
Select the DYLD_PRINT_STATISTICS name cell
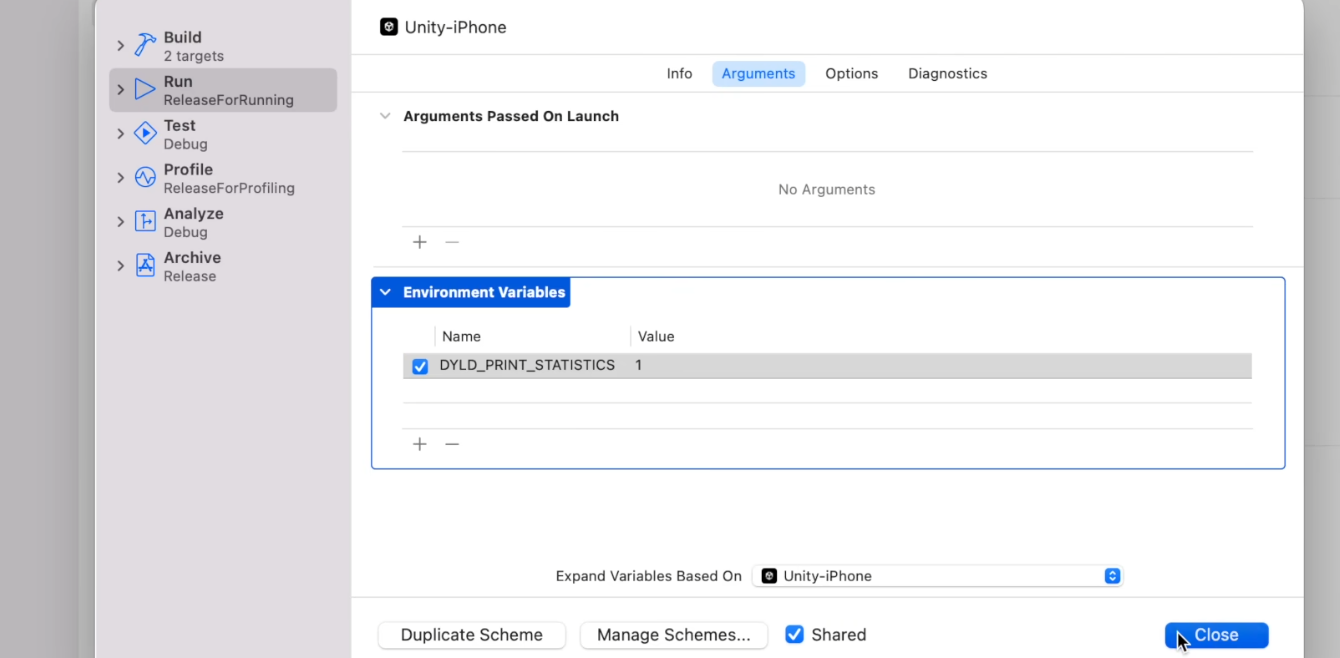pyautogui.click(x=527, y=365)
